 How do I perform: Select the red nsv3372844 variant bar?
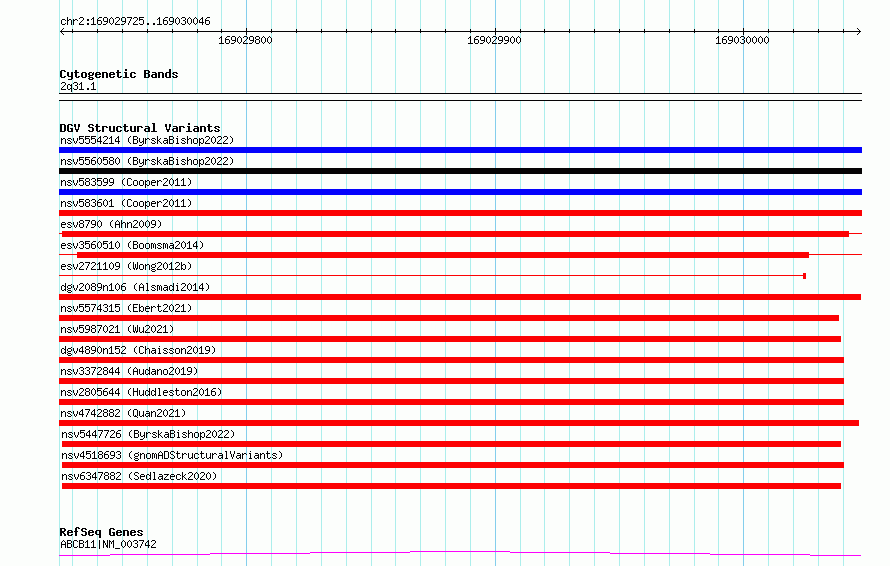click(x=451, y=381)
